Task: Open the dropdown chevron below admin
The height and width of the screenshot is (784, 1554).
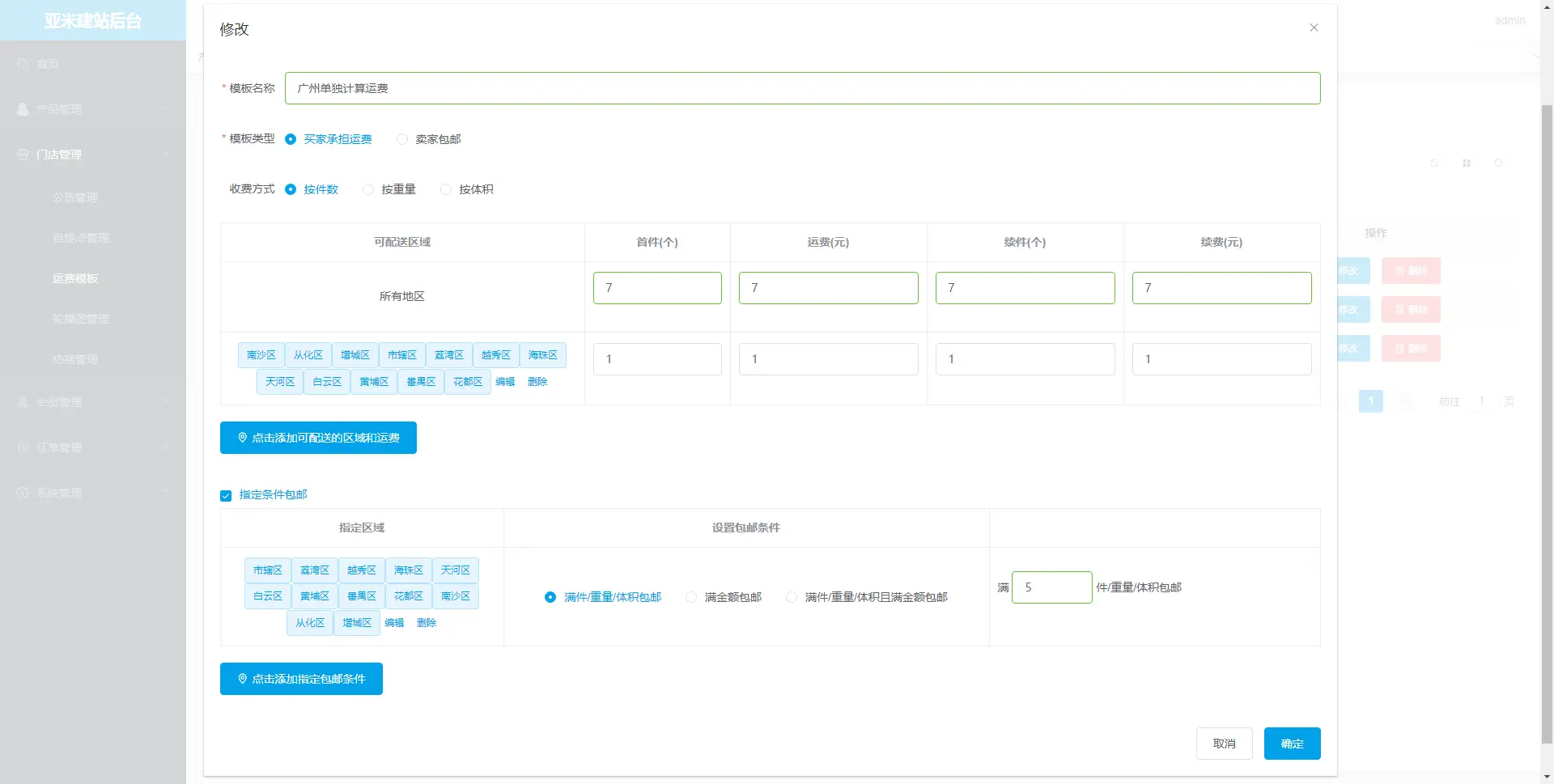Action: [x=1536, y=55]
